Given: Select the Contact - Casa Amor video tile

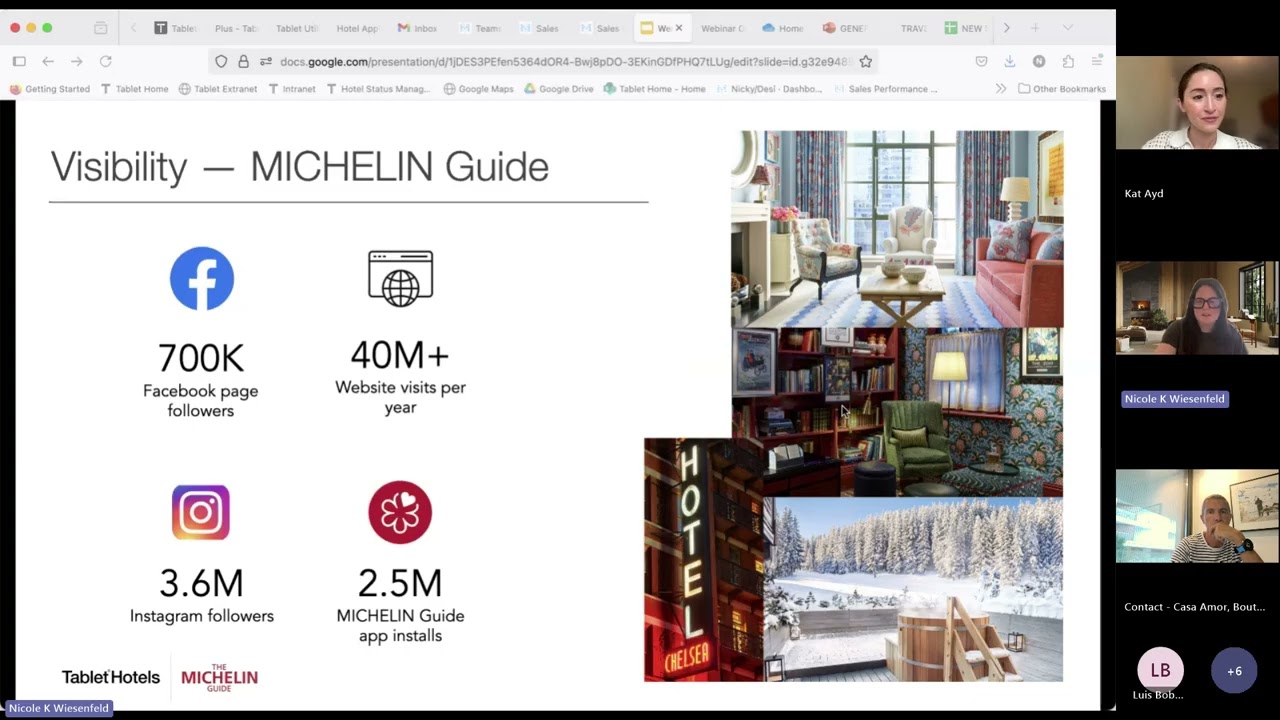Looking at the screenshot, I should tap(1197, 517).
